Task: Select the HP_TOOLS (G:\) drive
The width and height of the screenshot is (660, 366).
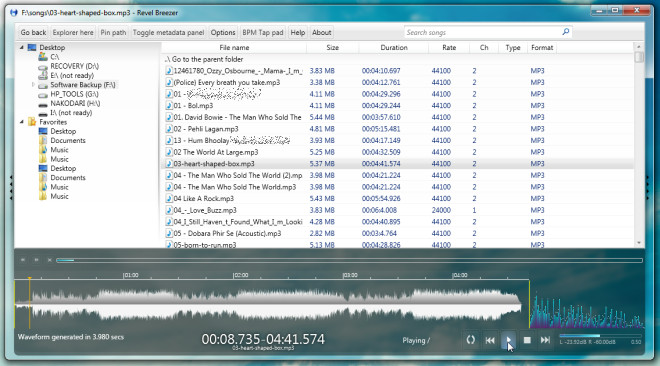Action: pos(75,94)
